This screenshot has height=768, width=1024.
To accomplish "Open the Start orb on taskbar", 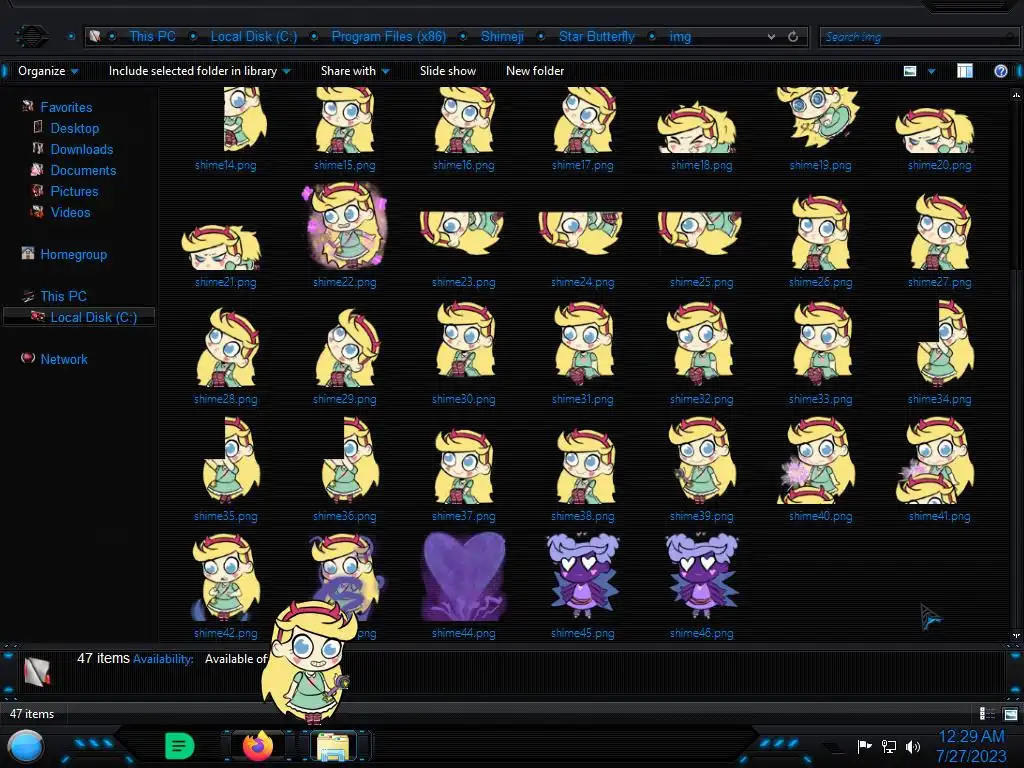I will pos(26,746).
